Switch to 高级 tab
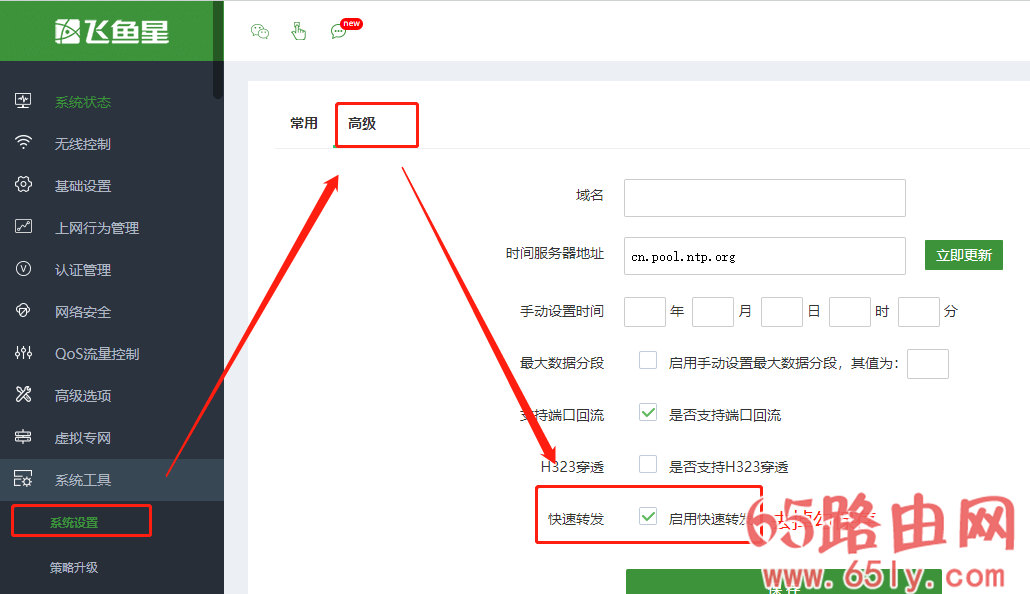 click(362, 124)
